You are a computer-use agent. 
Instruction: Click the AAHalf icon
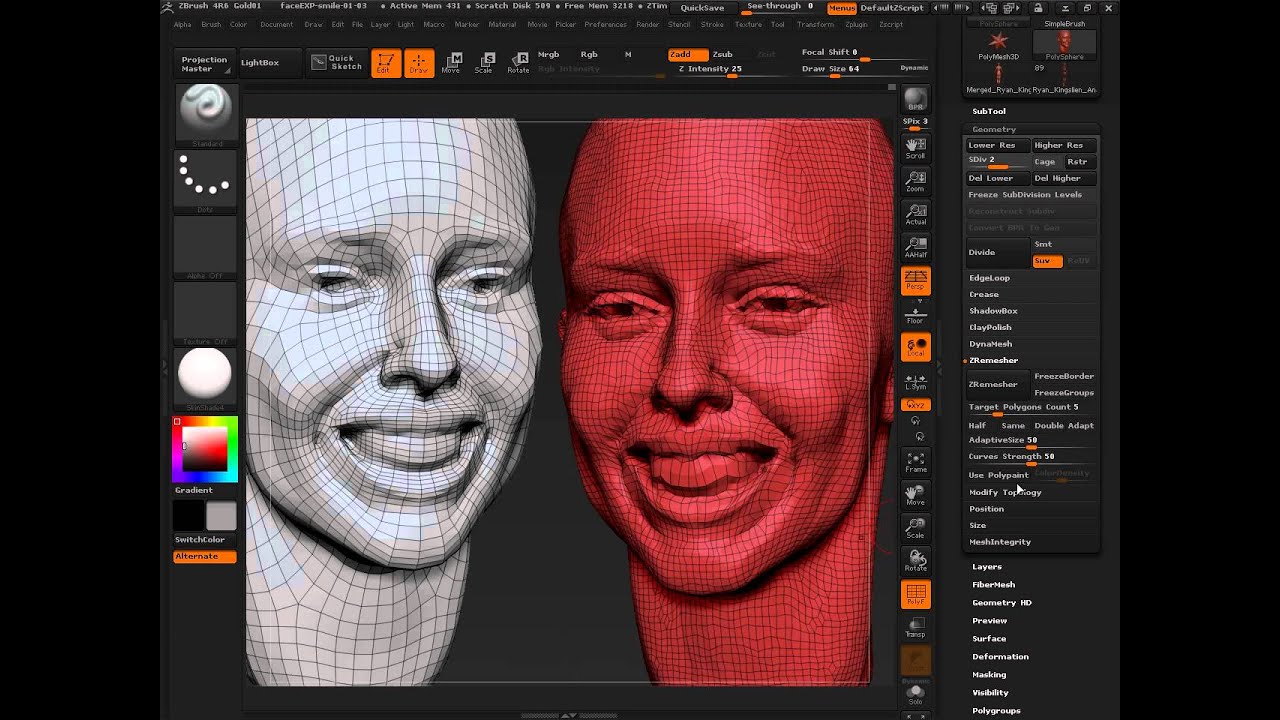[915, 247]
